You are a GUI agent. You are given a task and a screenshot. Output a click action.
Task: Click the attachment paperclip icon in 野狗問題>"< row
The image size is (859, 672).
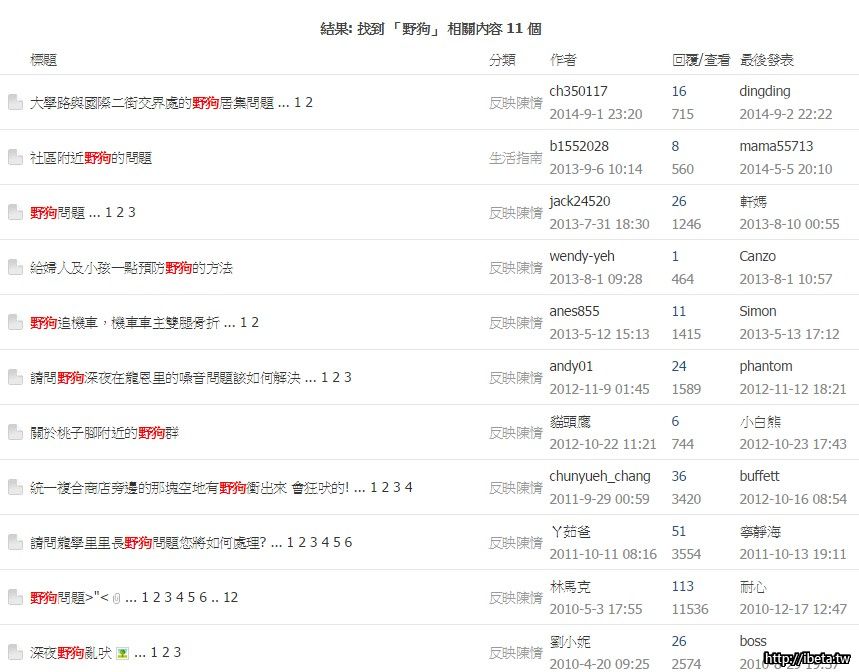116,598
